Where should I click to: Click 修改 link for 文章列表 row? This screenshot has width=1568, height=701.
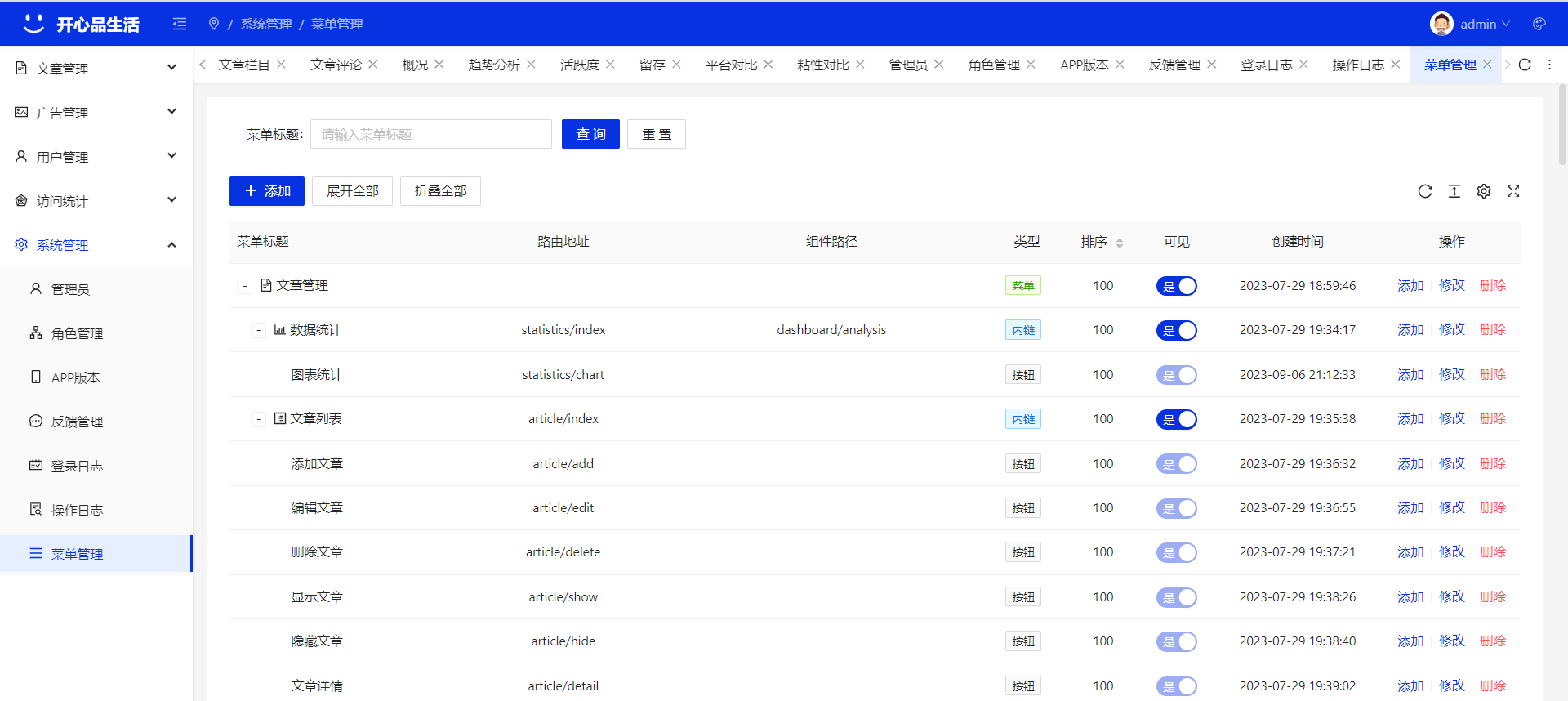pyautogui.click(x=1452, y=419)
